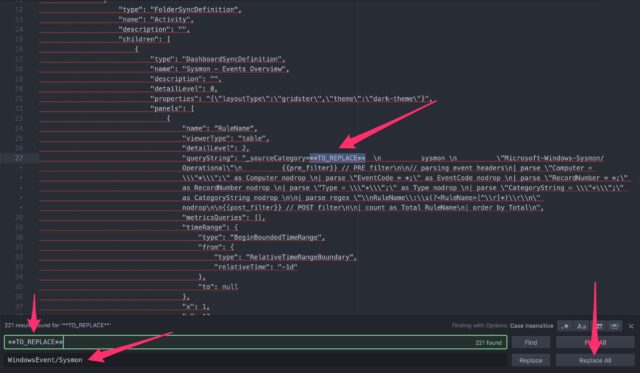Click the "to": null line
The height and width of the screenshot is (373, 640).
click(x=218, y=286)
